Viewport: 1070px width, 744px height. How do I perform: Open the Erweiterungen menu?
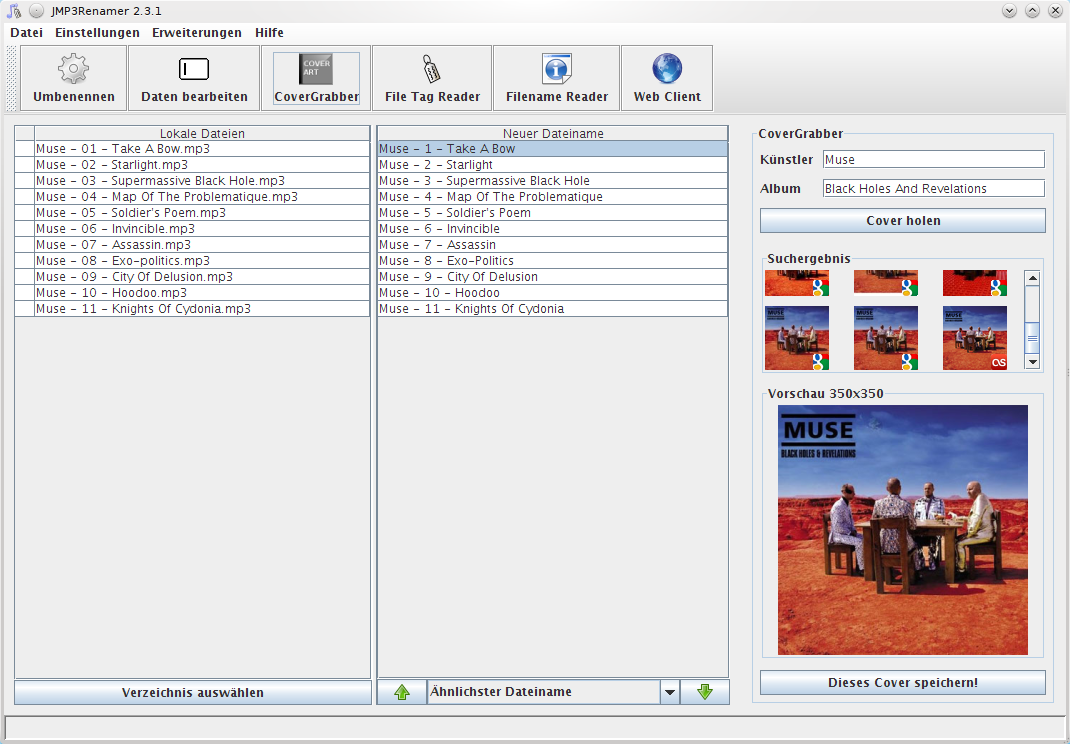(197, 33)
